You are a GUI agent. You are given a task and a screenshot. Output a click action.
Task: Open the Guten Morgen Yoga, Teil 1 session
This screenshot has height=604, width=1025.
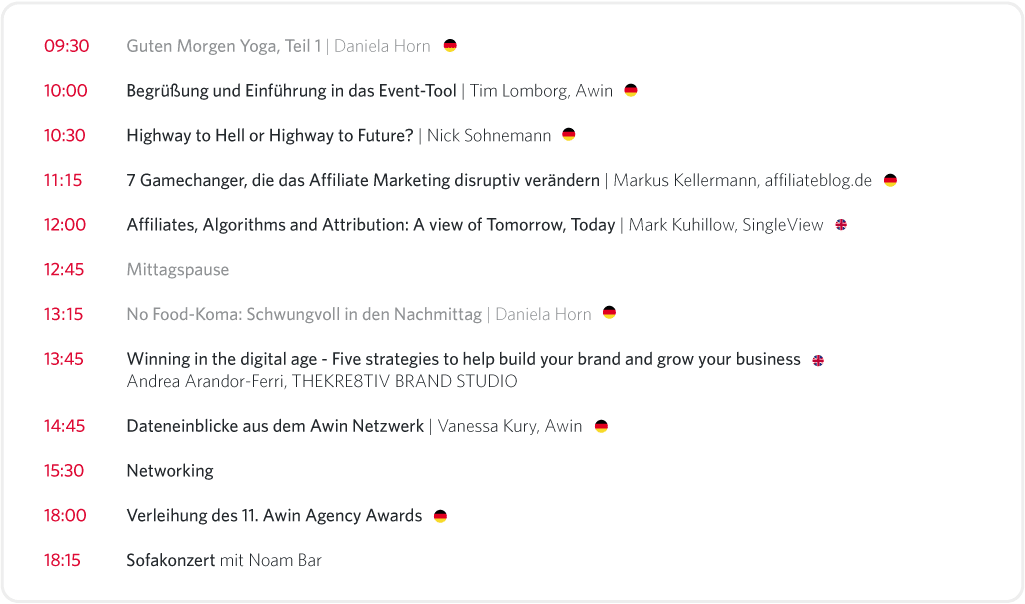224,46
